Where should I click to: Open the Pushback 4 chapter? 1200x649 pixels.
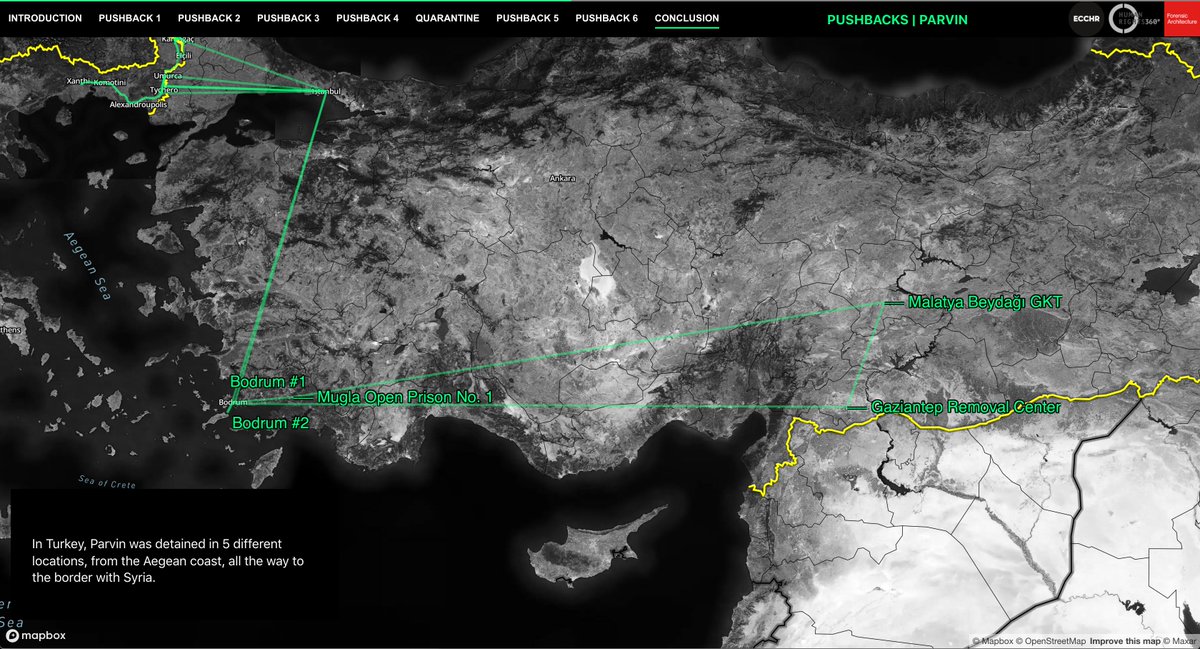point(367,18)
